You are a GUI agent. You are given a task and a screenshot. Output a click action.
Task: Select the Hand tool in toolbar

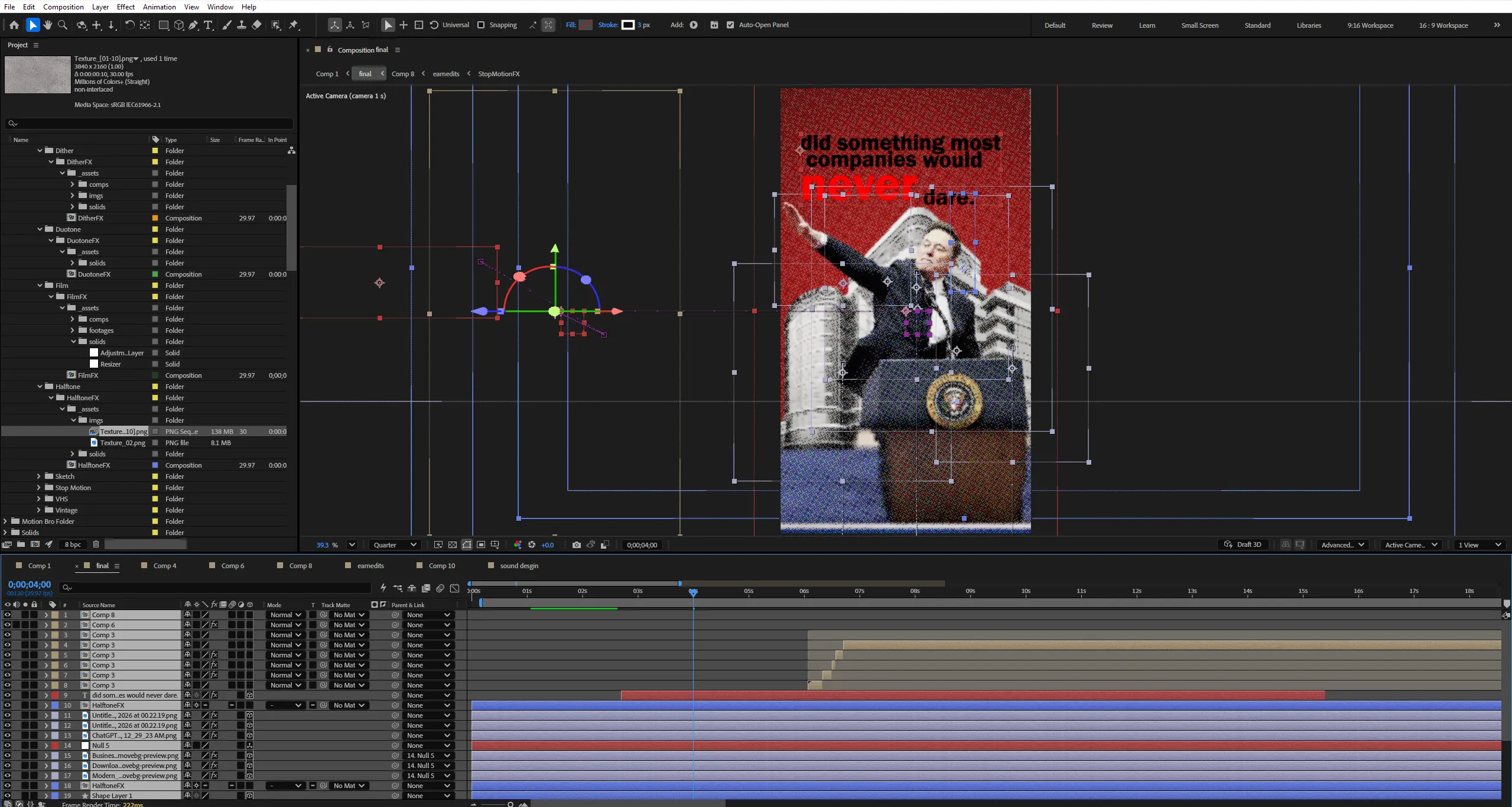[x=48, y=25]
